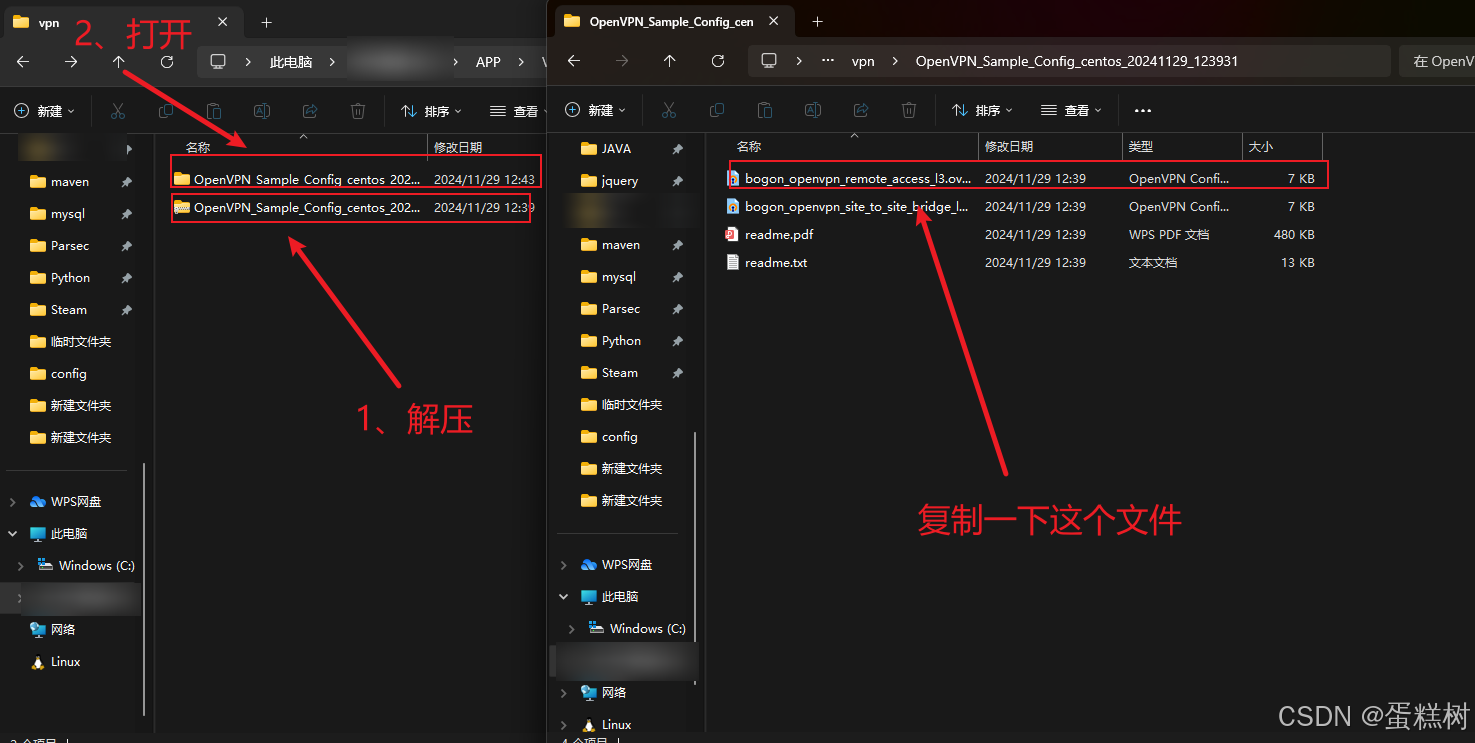The height and width of the screenshot is (743, 1475).
Task: Sort by 修改日期 column in right window
Action: 1050,146
